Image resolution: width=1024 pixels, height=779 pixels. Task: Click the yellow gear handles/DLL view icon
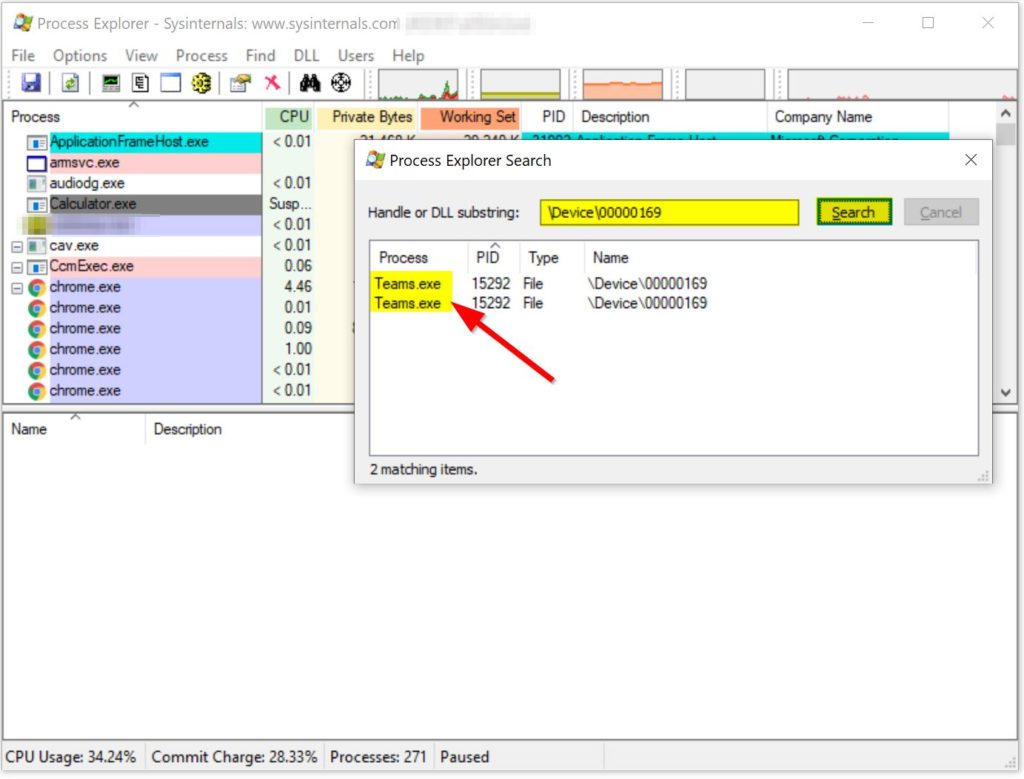tap(201, 84)
